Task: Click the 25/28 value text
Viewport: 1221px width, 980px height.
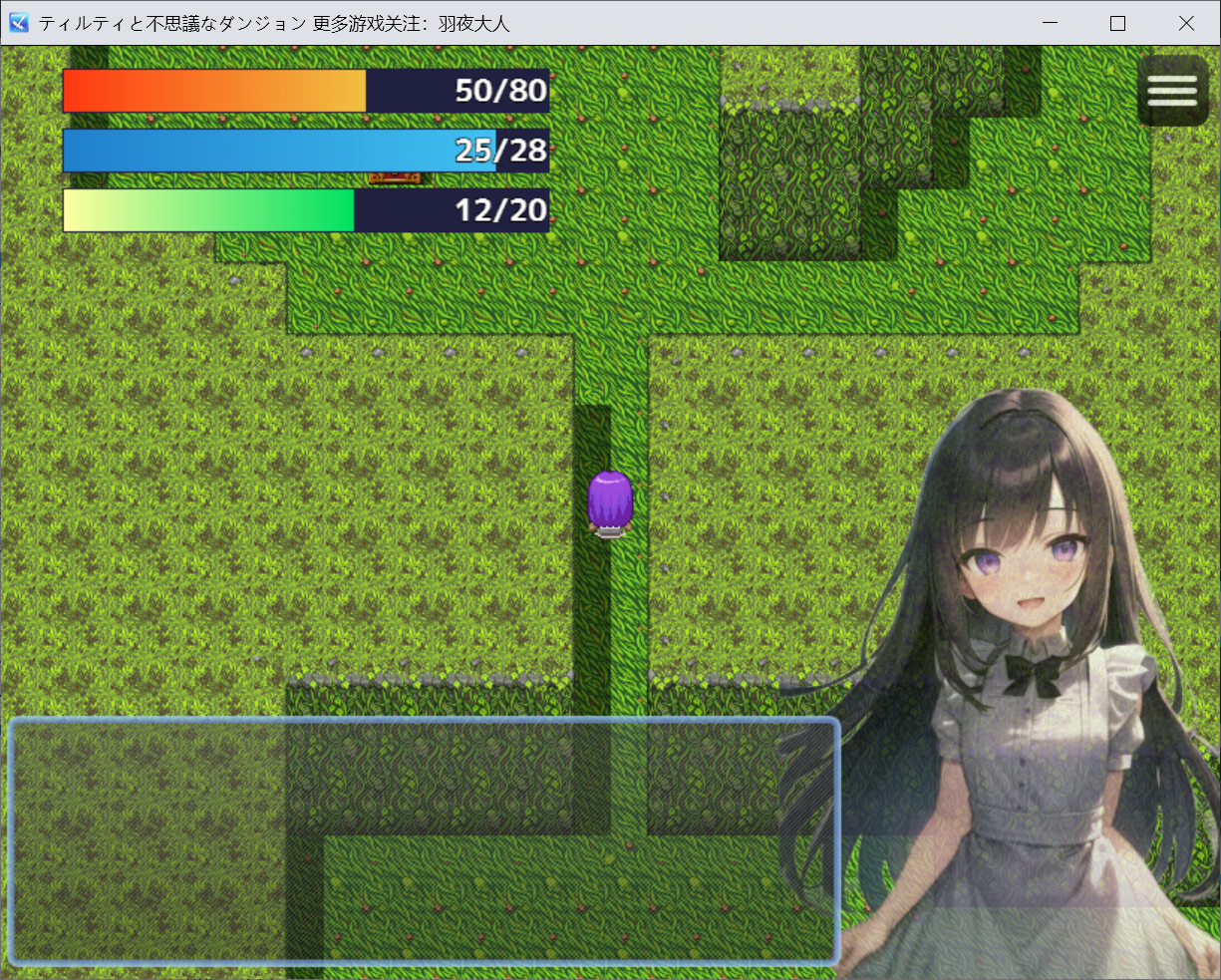Action: (x=500, y=151)
